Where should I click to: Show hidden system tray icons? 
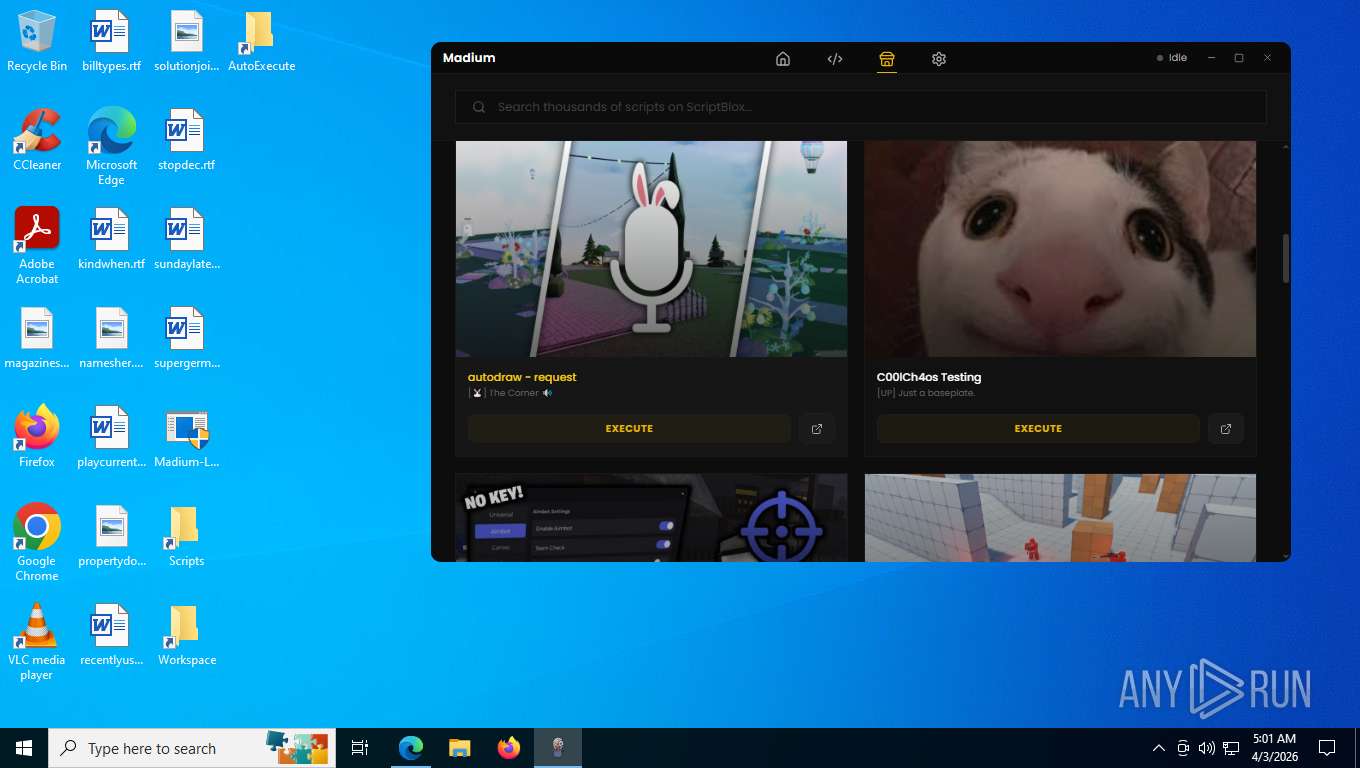[x=1159, y=748]
